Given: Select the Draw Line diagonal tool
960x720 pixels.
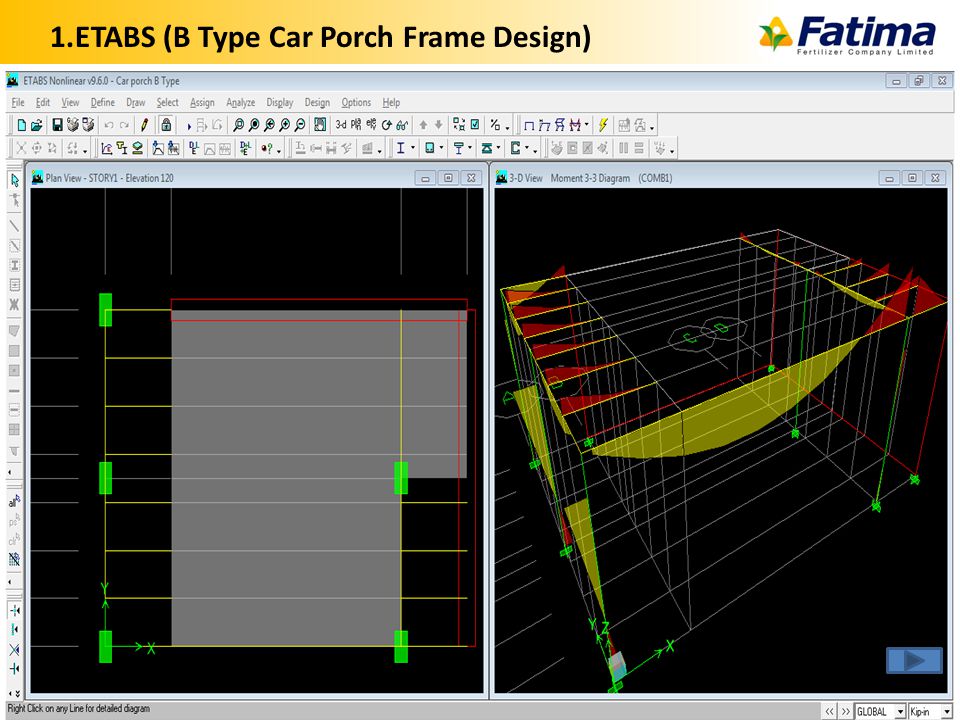Looking at the screenshot, I should click(15, 226).
